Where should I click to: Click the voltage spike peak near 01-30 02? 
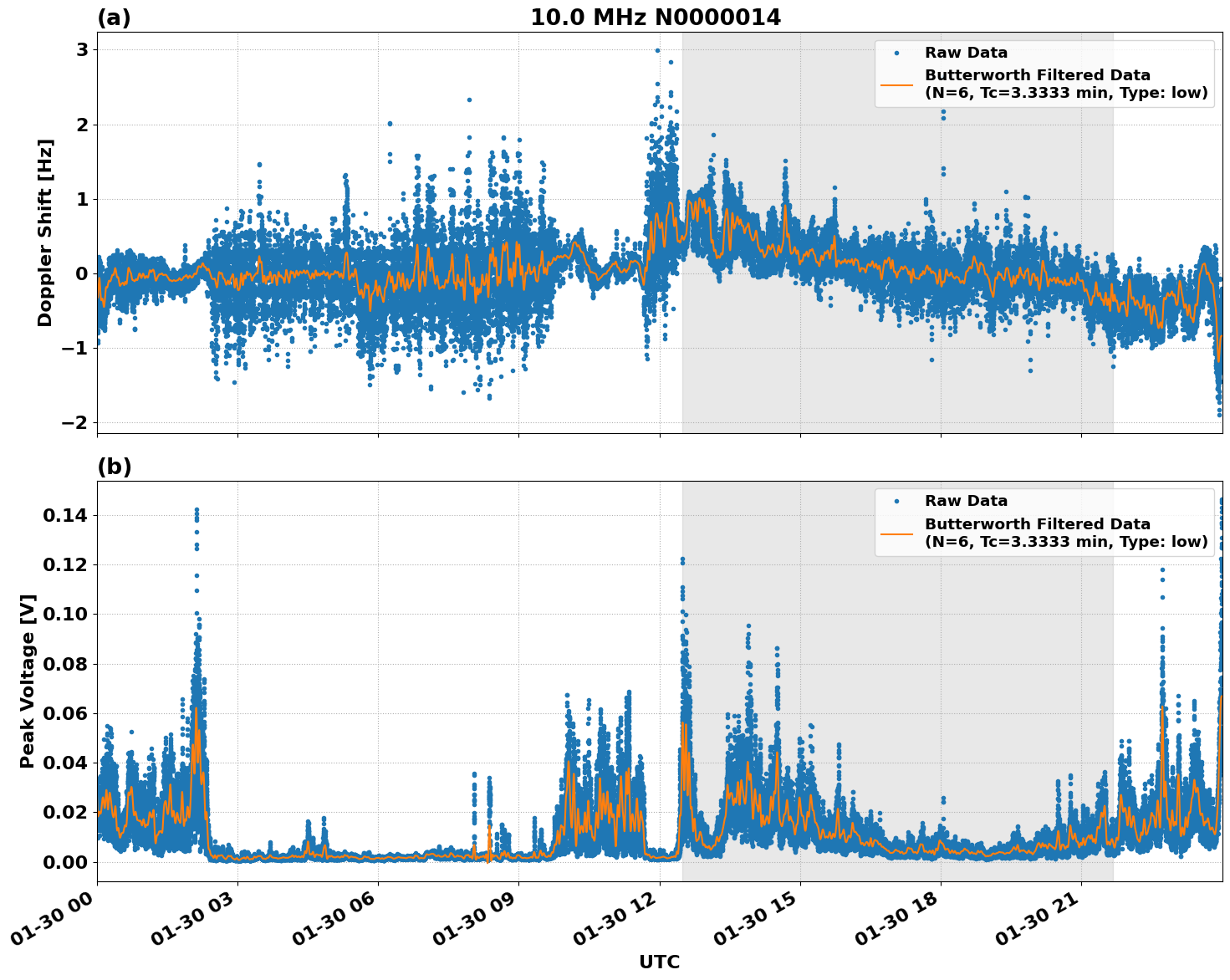coord(195,508)
